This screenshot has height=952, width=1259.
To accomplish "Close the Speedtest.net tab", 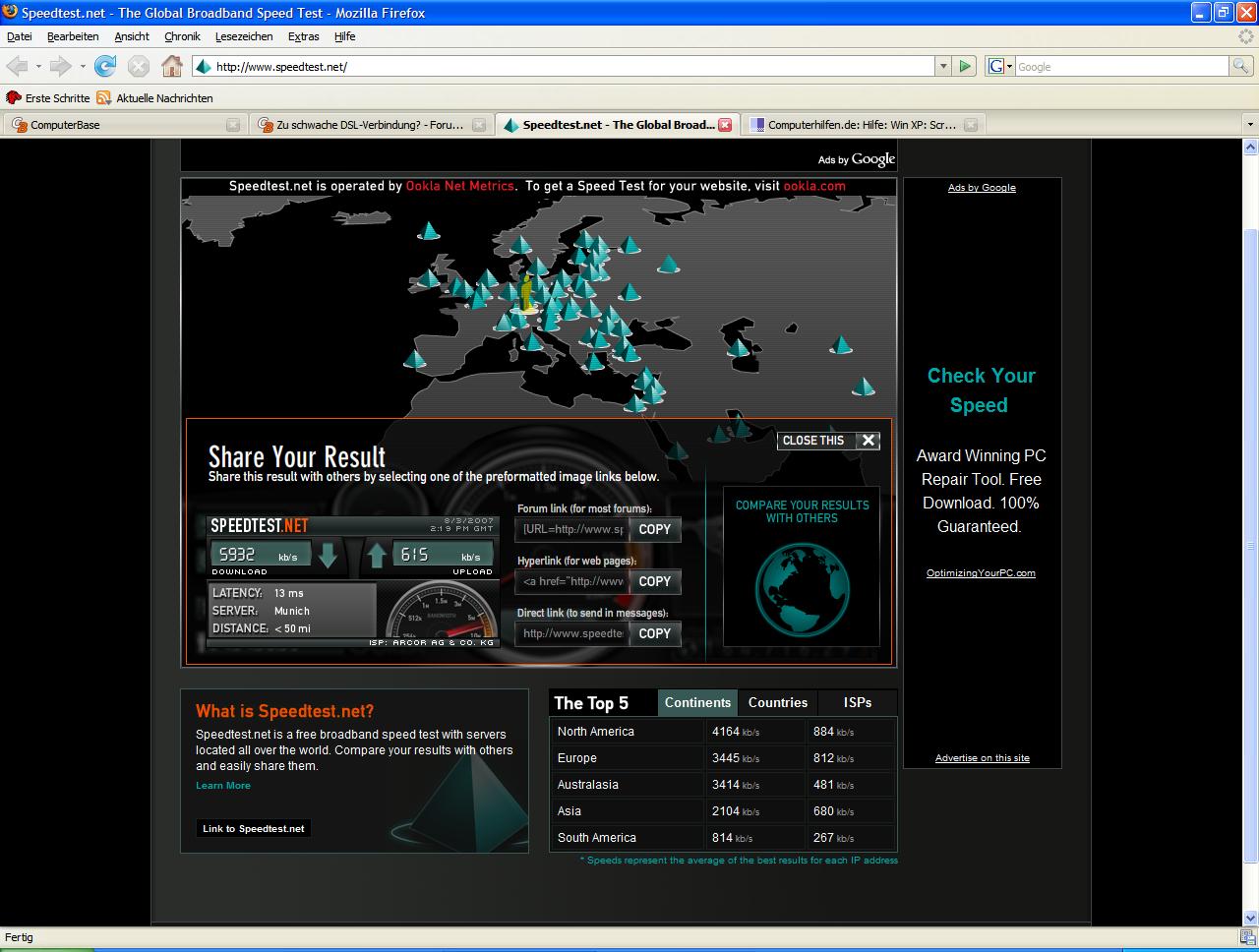I will pos(725,125).
